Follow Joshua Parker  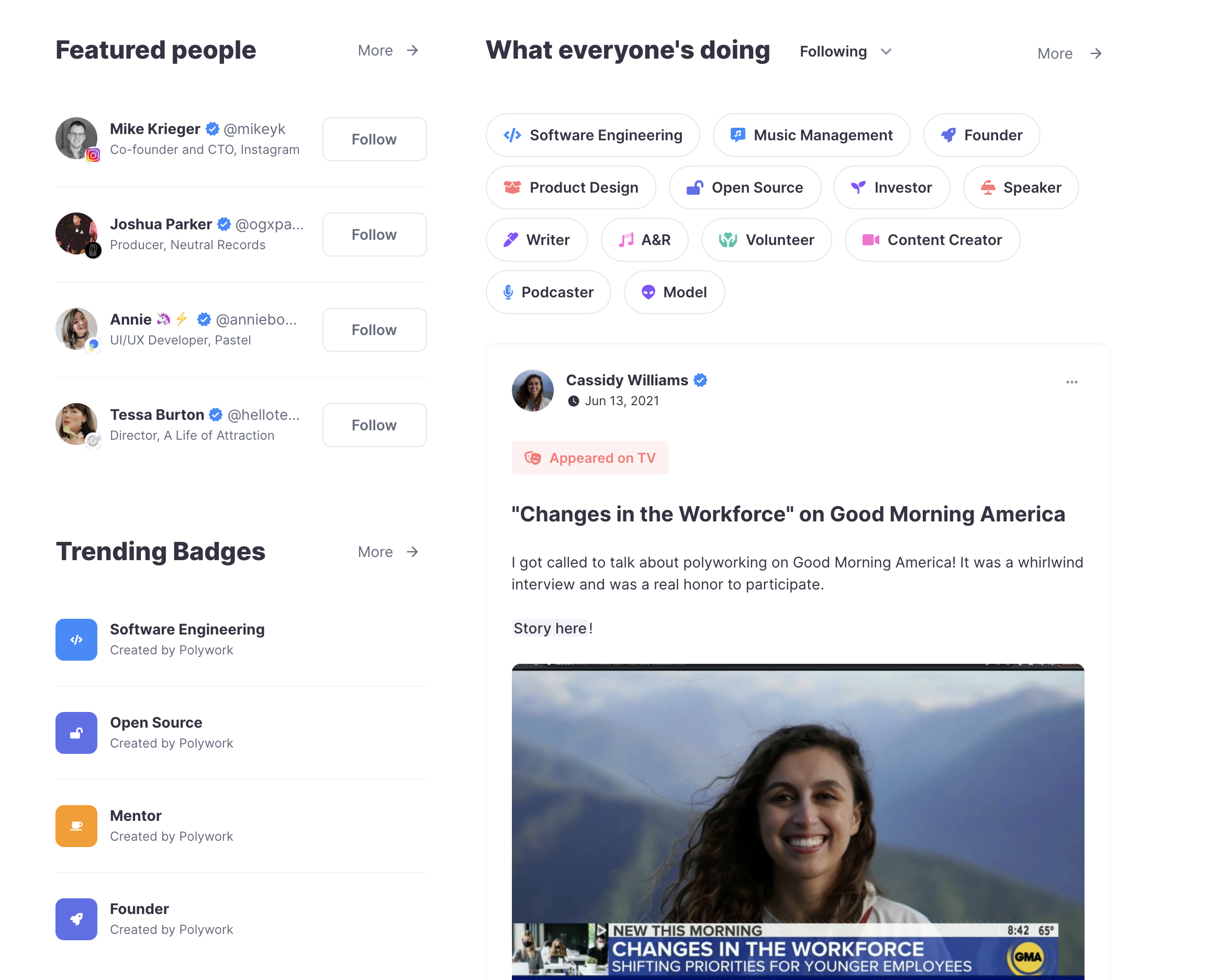point(374,235)
